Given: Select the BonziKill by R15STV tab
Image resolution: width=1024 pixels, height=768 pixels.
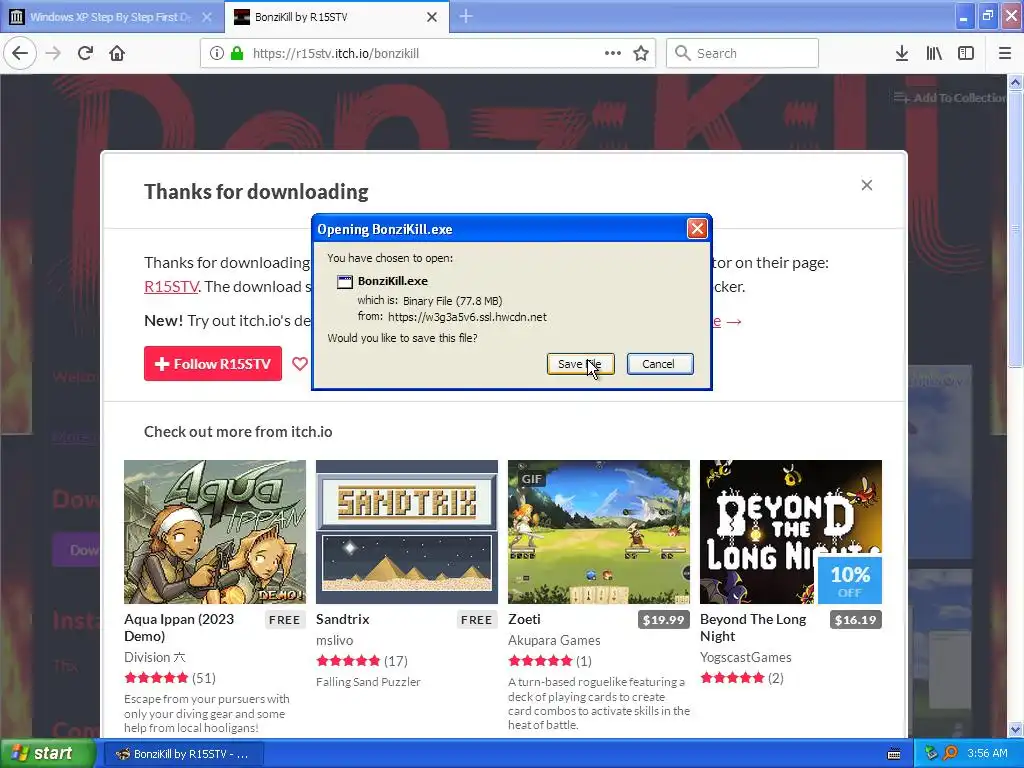Looking at the screenshot, I should [x=336, y=17].
